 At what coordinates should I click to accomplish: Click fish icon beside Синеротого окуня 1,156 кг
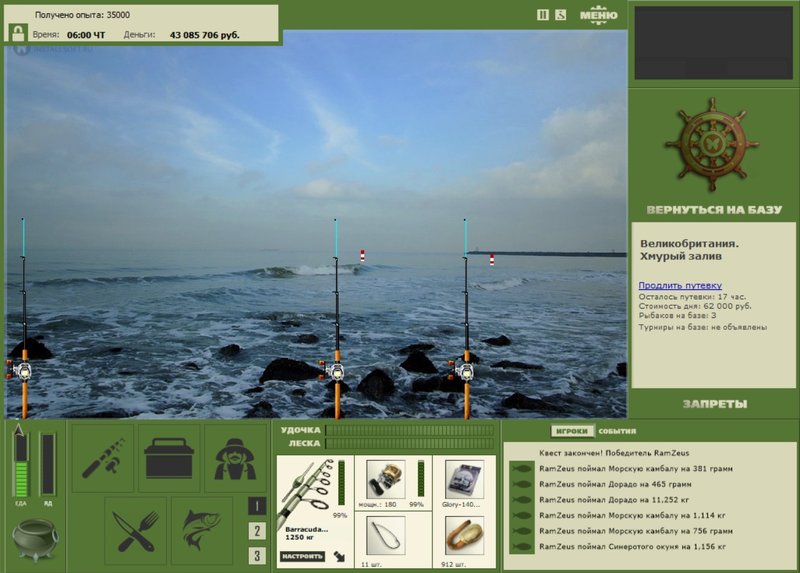[521, 547]
